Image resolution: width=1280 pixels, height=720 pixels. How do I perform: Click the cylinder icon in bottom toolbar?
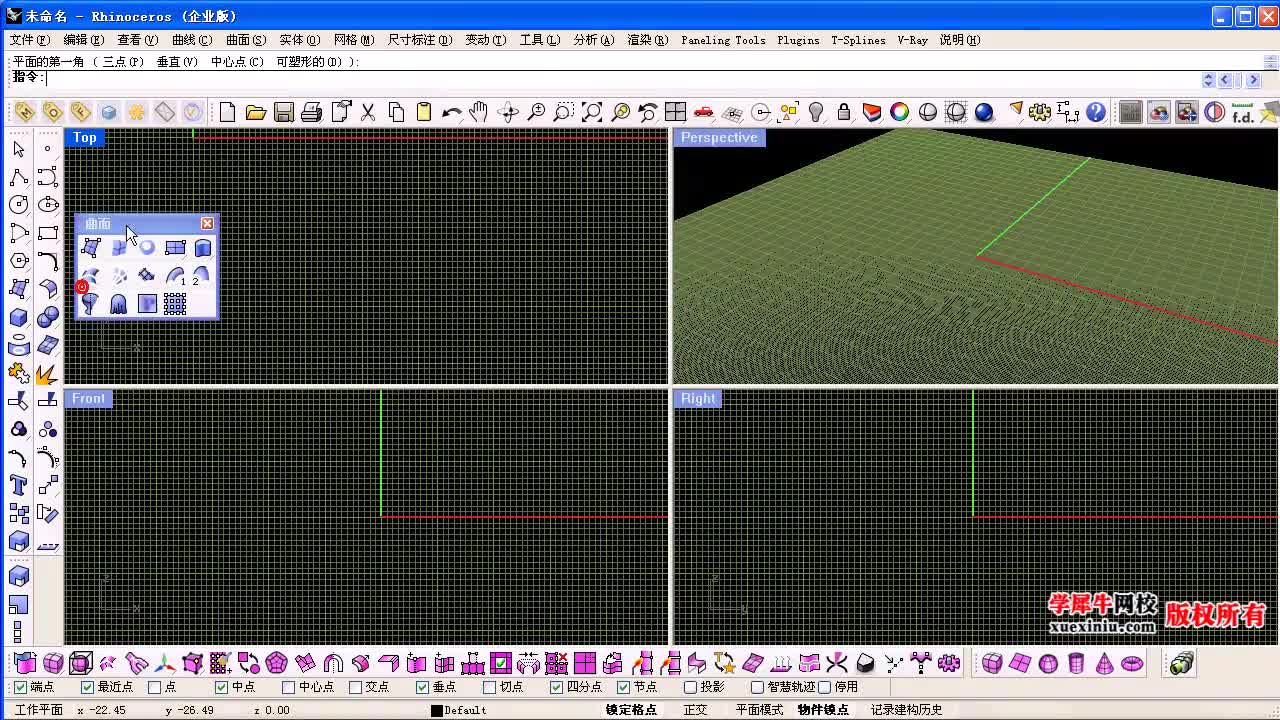coord(1076,663)
